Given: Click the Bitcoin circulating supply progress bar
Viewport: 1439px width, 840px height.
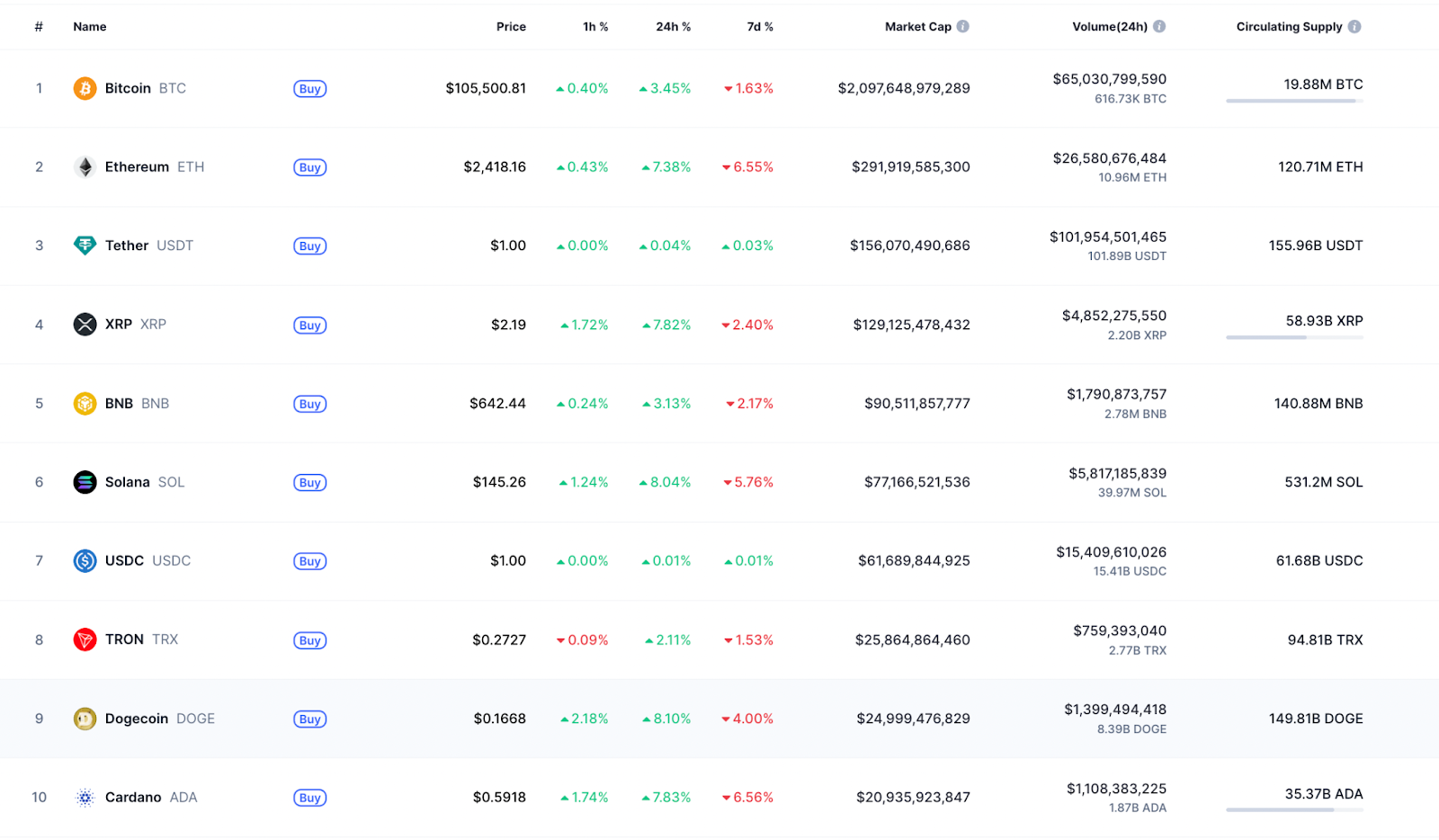Looking at the screenshot, I should [x=1294, y=101].
